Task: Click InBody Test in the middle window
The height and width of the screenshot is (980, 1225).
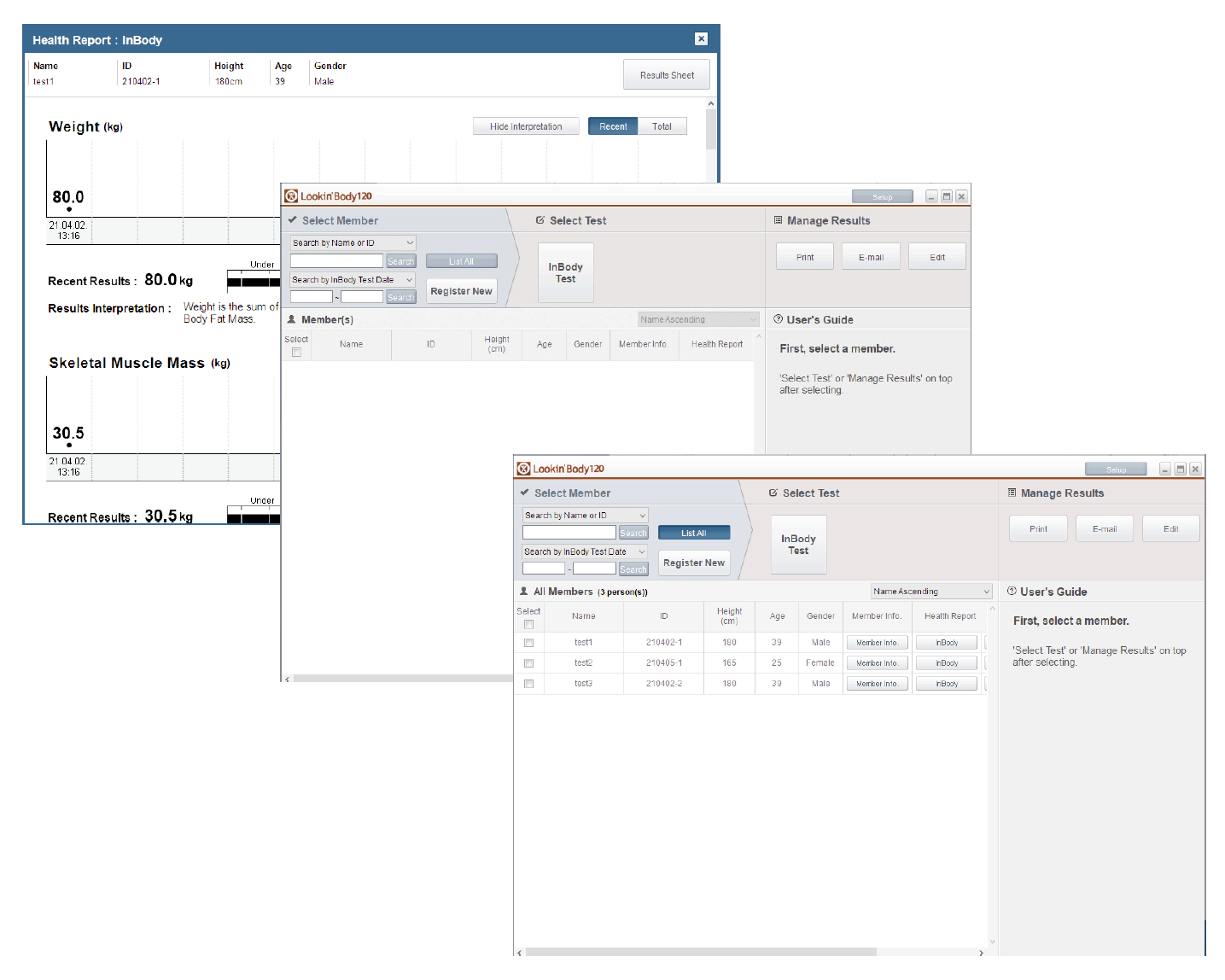Action: click(x=566, y=272)
